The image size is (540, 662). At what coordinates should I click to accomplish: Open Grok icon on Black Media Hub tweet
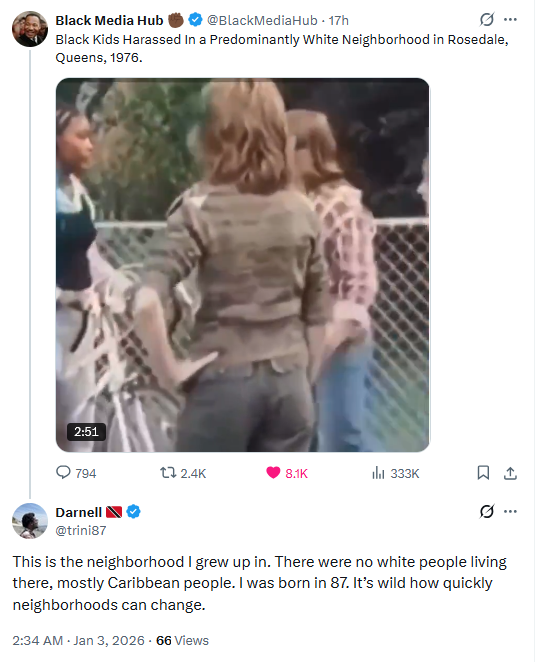(486, 19)
